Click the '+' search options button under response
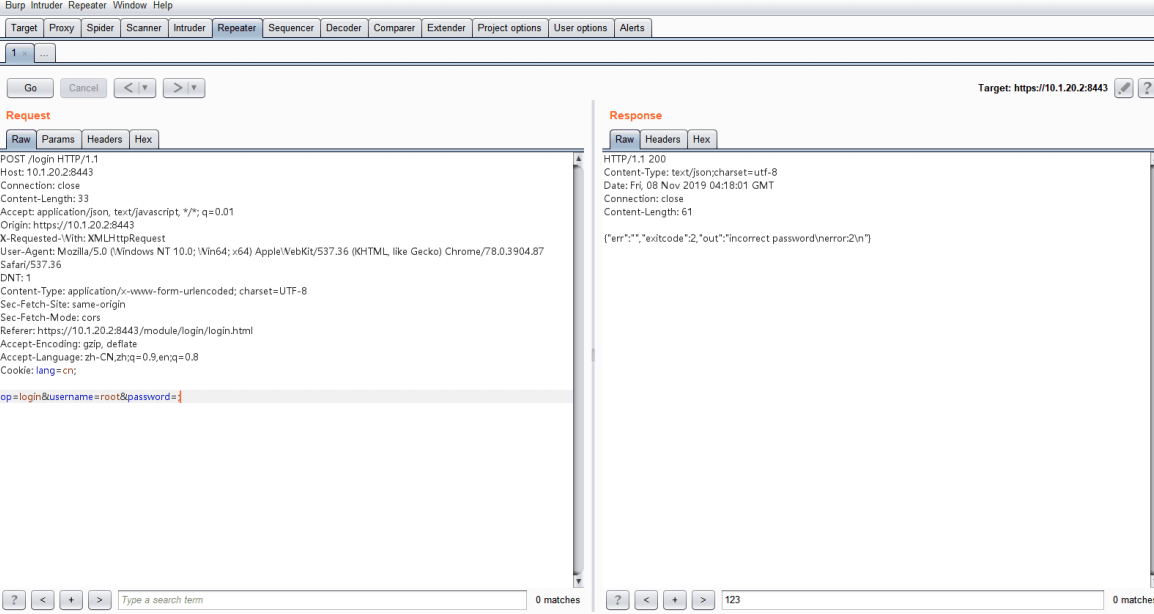Screen dimensions: 1154x614 coord(675,600)
